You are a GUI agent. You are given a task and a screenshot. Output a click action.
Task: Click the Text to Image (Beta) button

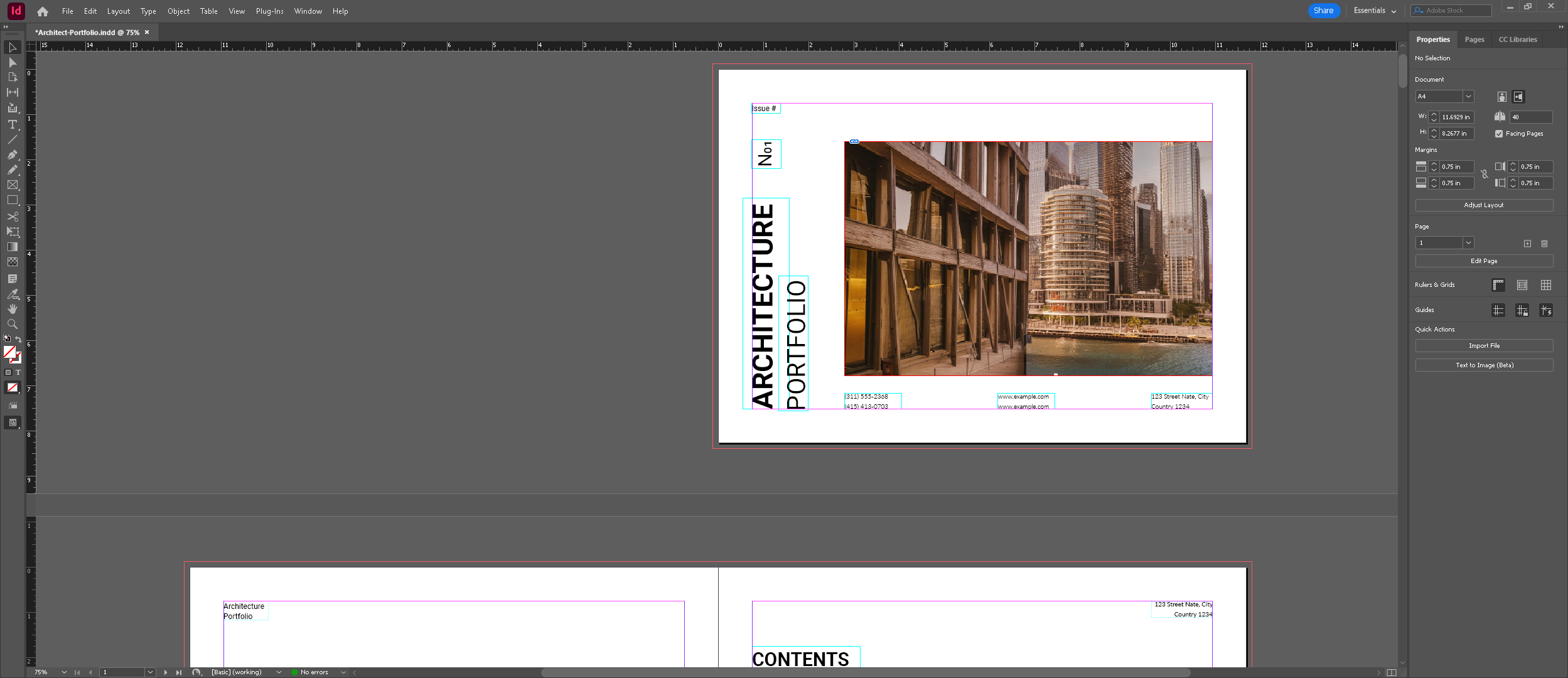(1484, 365)
